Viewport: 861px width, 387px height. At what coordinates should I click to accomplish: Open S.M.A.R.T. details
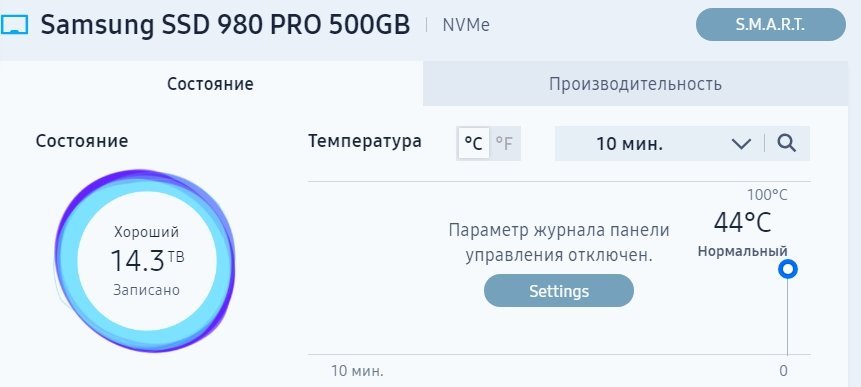(770, 25)
